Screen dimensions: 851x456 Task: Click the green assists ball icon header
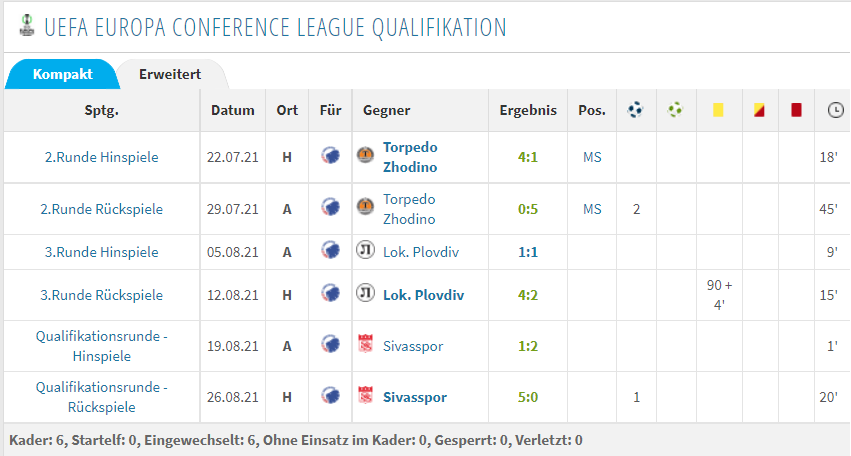point(675,110)
